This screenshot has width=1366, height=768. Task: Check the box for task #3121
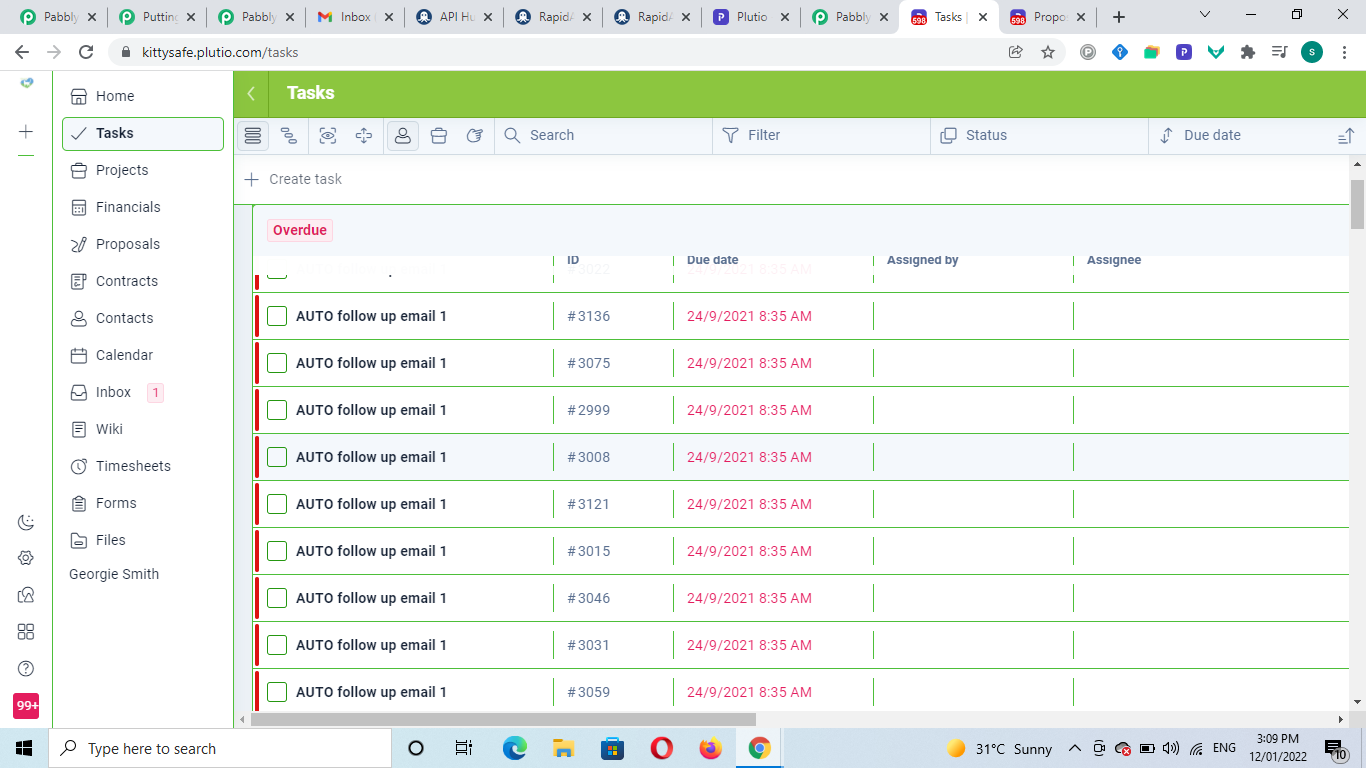pos(277,504)
